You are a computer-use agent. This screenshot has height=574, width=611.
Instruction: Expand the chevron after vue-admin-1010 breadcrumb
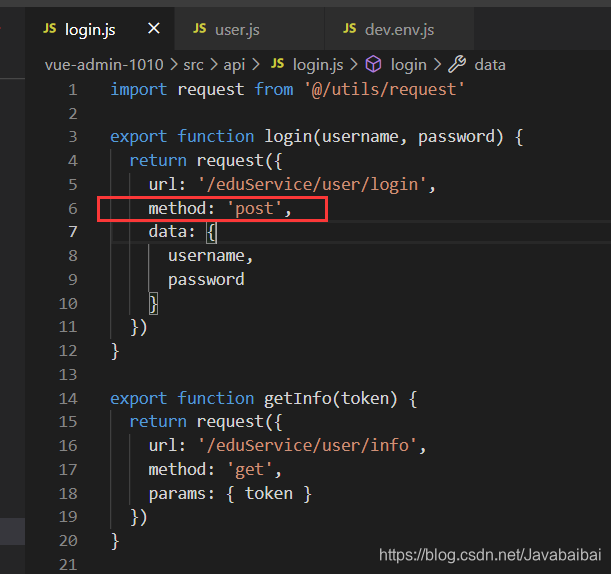tap(174, 64)
